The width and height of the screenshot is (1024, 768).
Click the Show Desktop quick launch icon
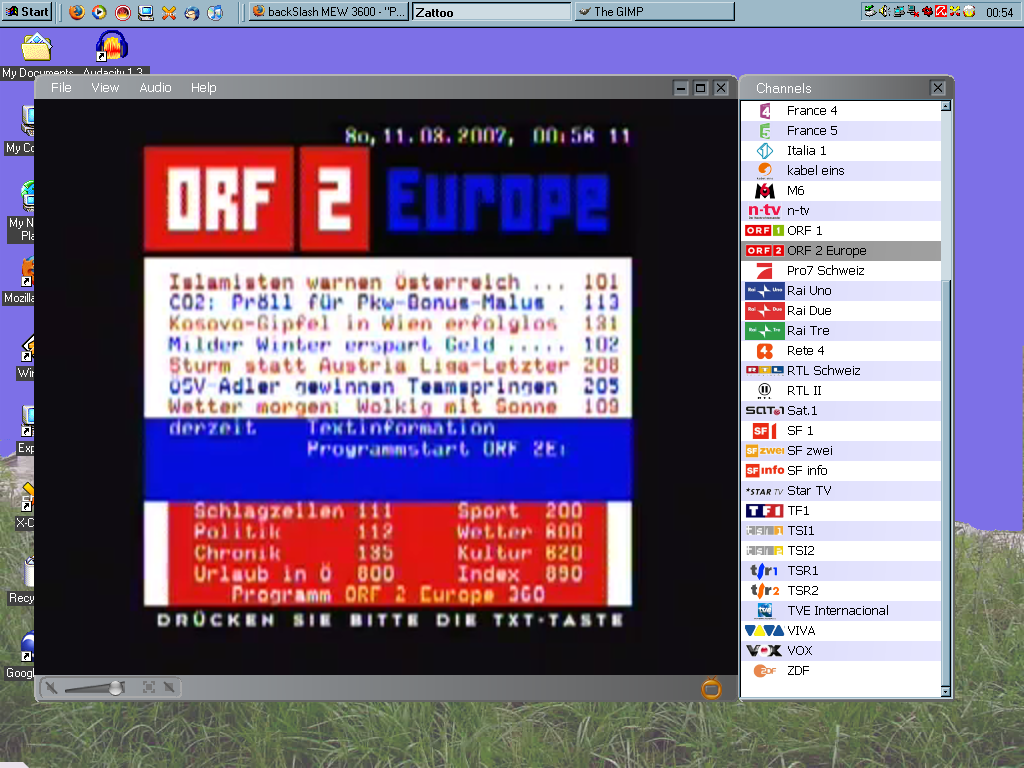(146, 12)
